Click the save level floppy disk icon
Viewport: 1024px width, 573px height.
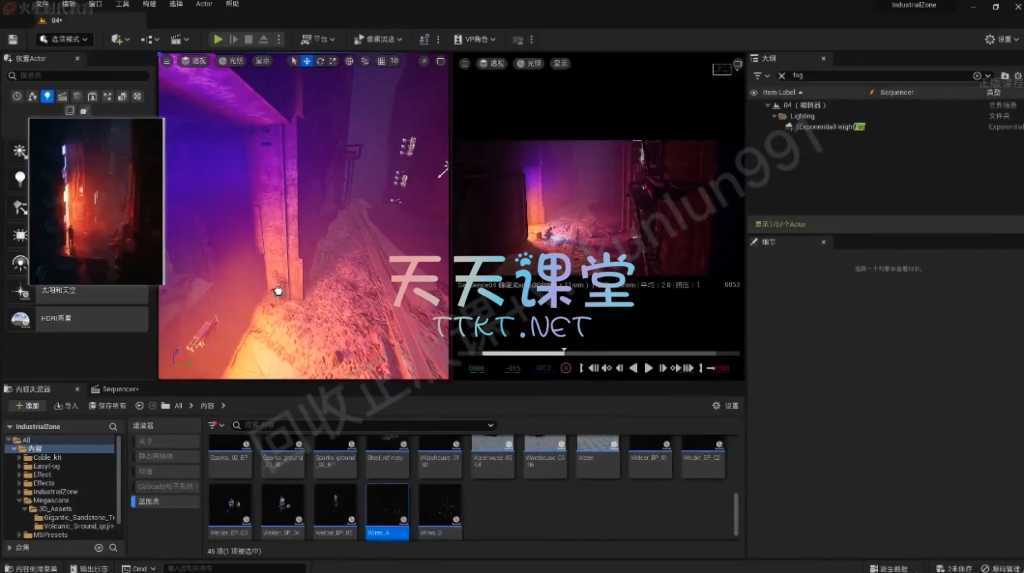coord(13,39)
